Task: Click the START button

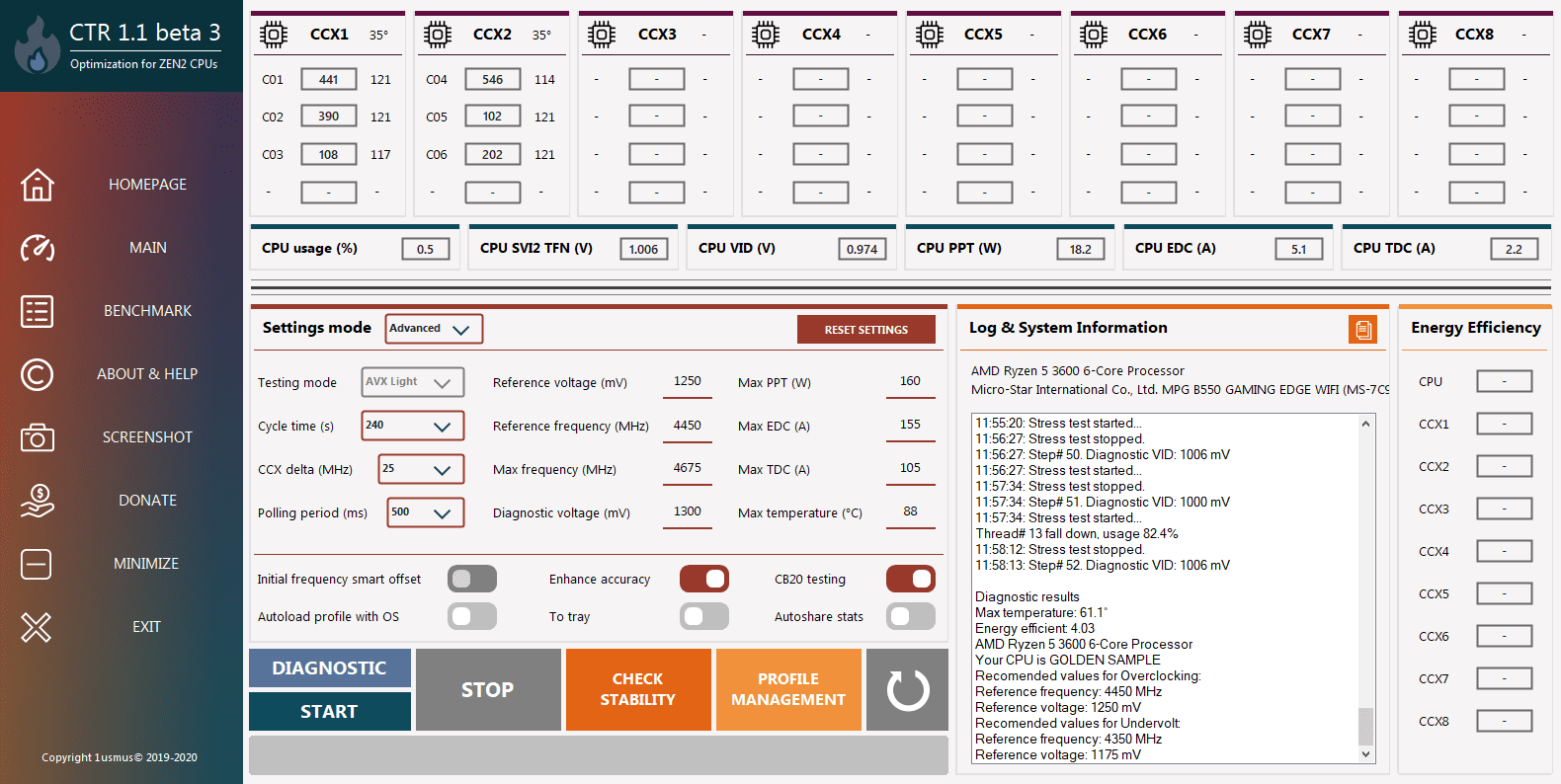Action: 330,712
